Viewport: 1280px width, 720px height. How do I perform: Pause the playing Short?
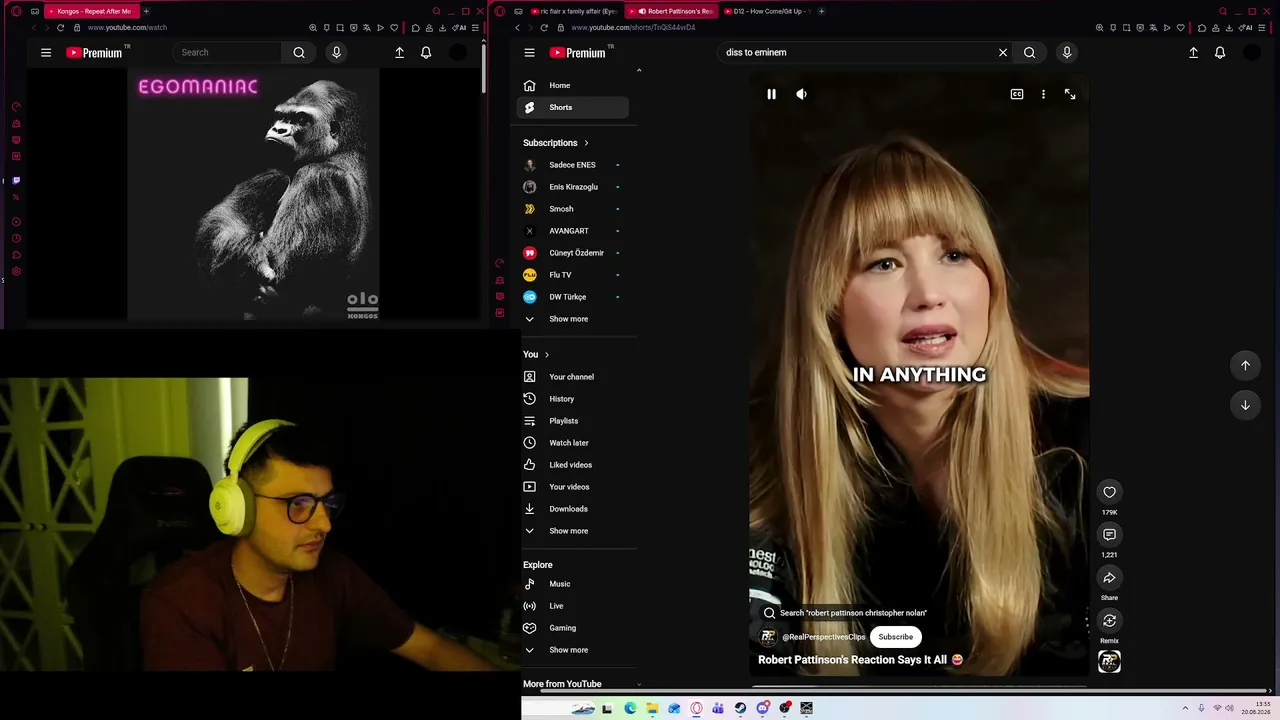[771, 94]
